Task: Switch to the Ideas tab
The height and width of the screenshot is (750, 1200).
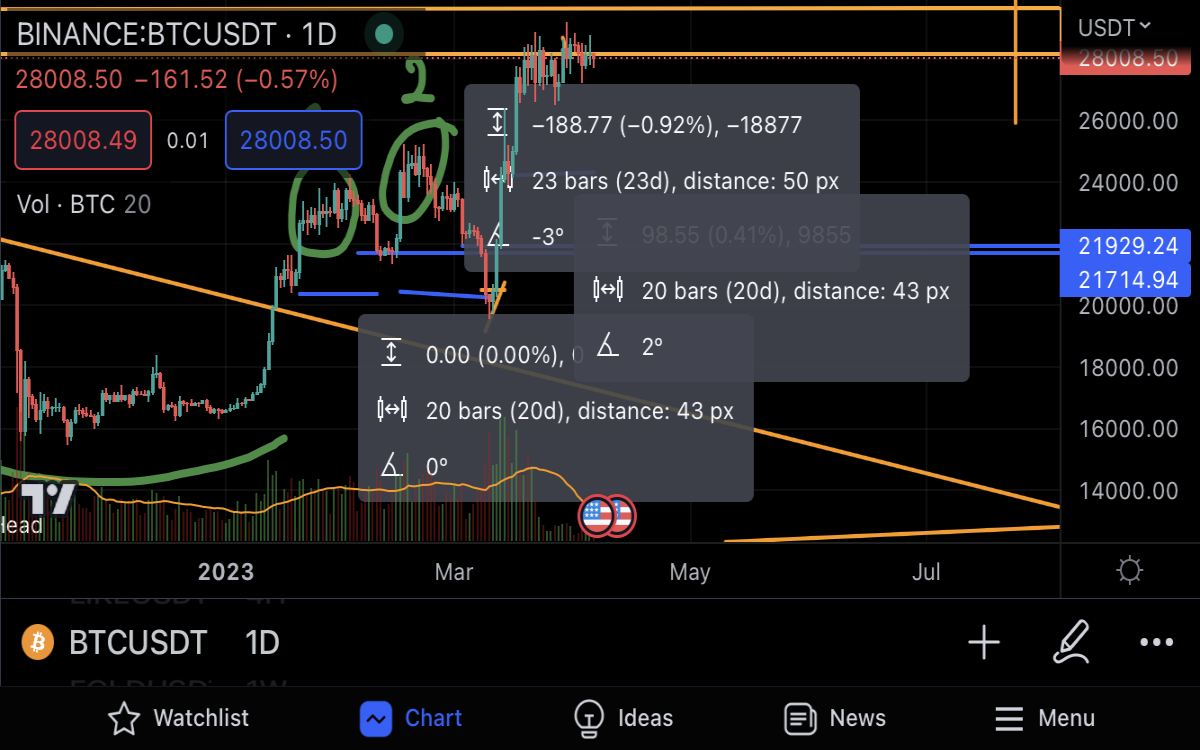Action: coord(623,718)
